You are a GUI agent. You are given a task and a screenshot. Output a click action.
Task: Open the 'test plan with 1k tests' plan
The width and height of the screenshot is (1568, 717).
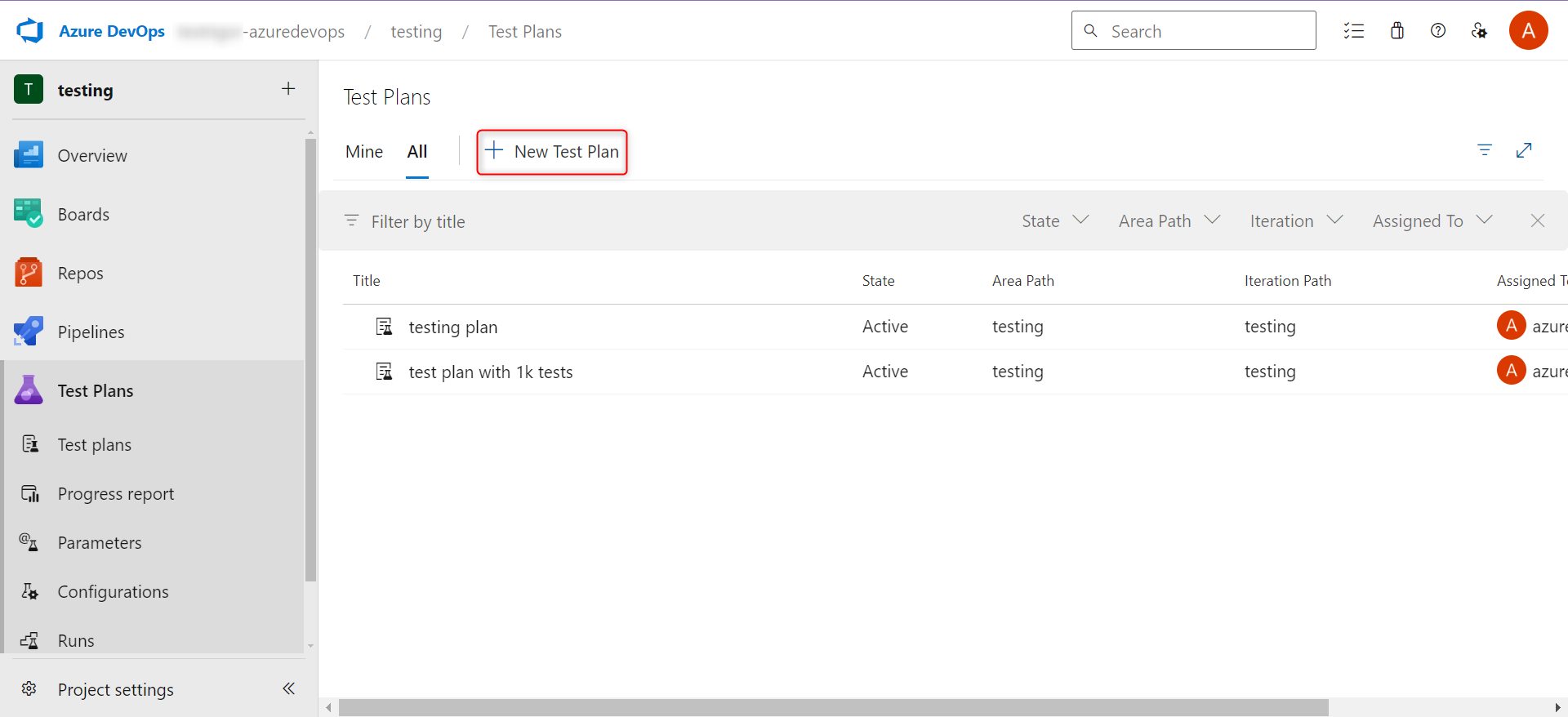[490, 372]
